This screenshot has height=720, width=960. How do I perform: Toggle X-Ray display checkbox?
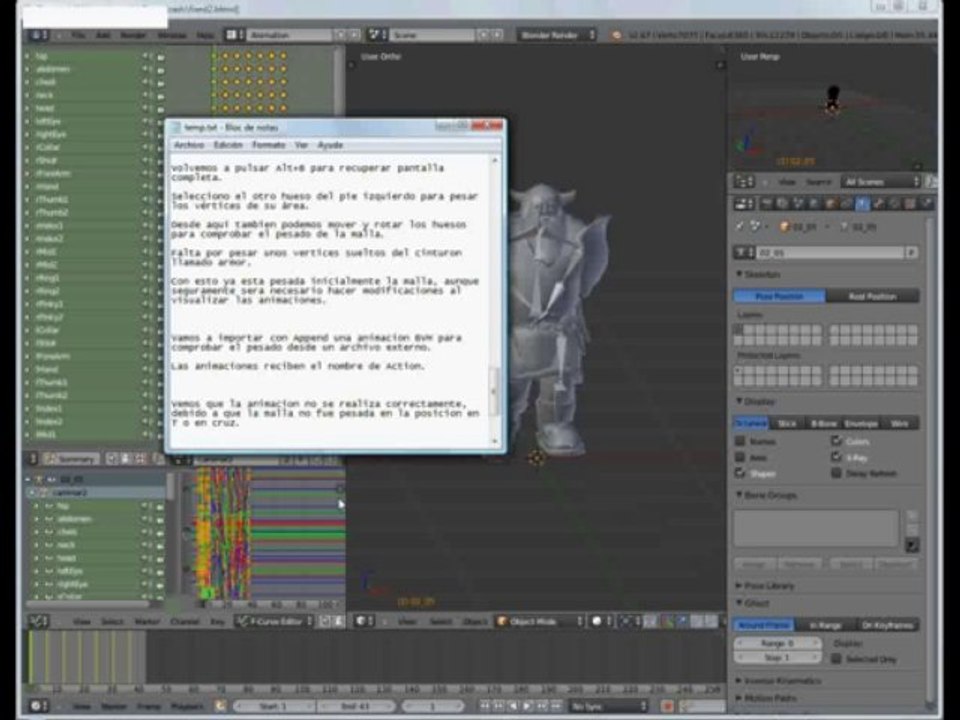(x=836, y=457)
